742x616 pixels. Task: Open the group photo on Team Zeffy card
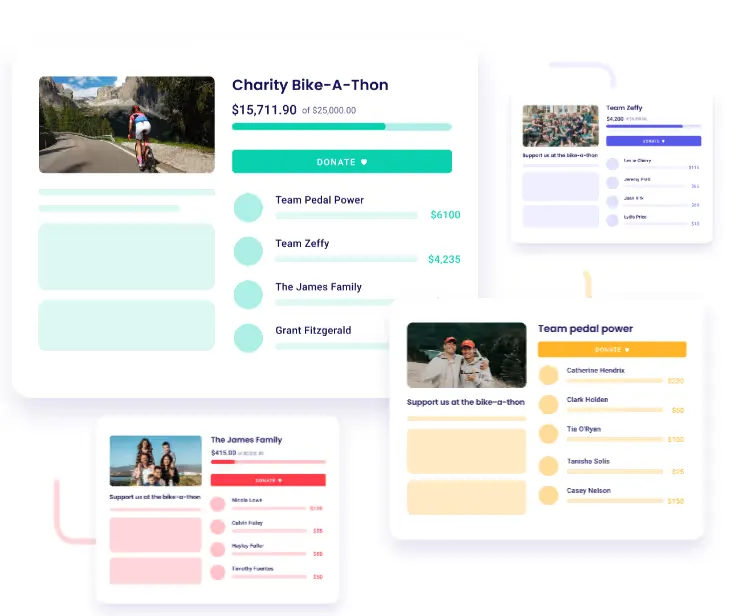pyautogui.click(x=560, y=126)
